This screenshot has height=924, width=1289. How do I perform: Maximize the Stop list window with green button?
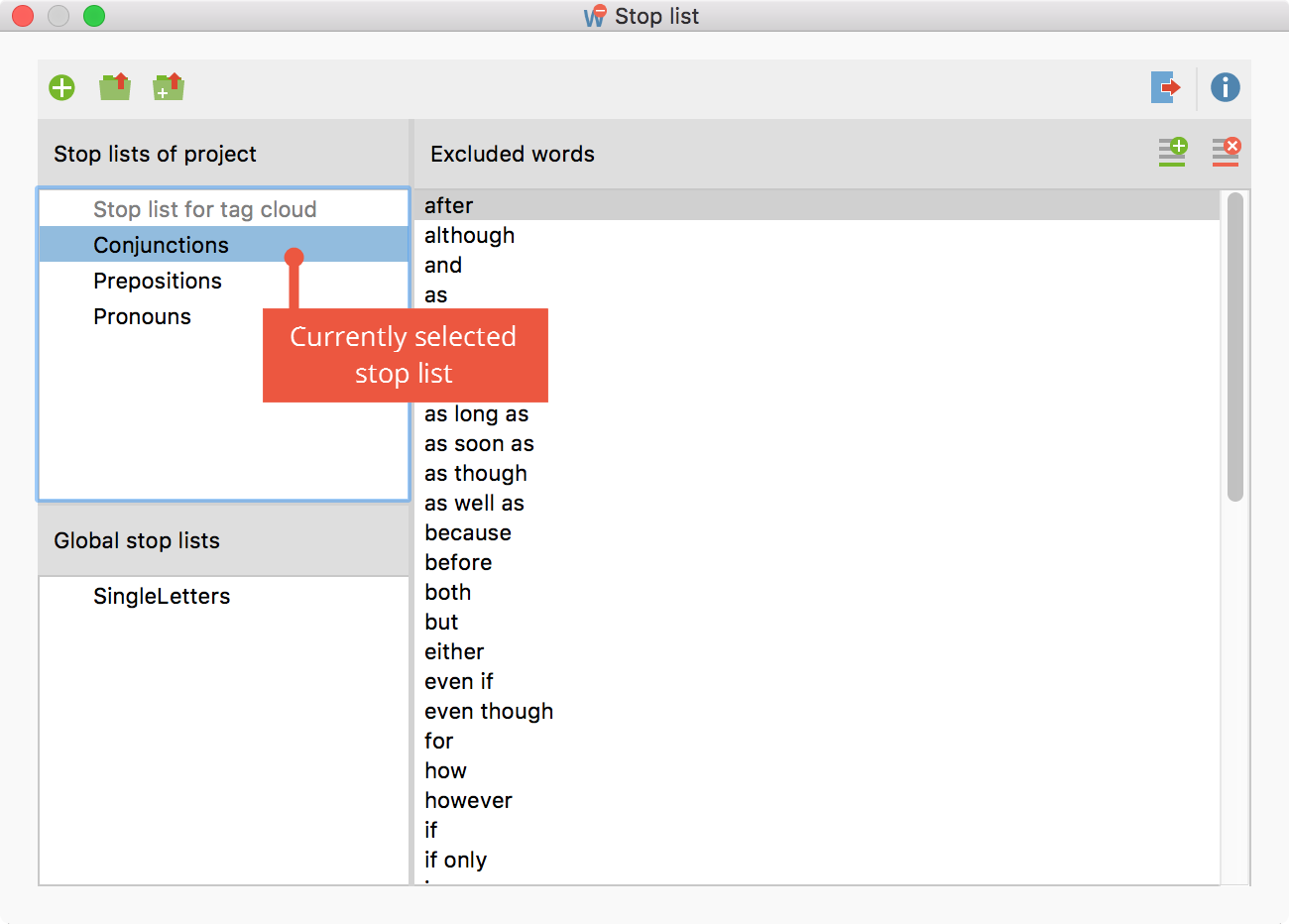pos(94,16)
